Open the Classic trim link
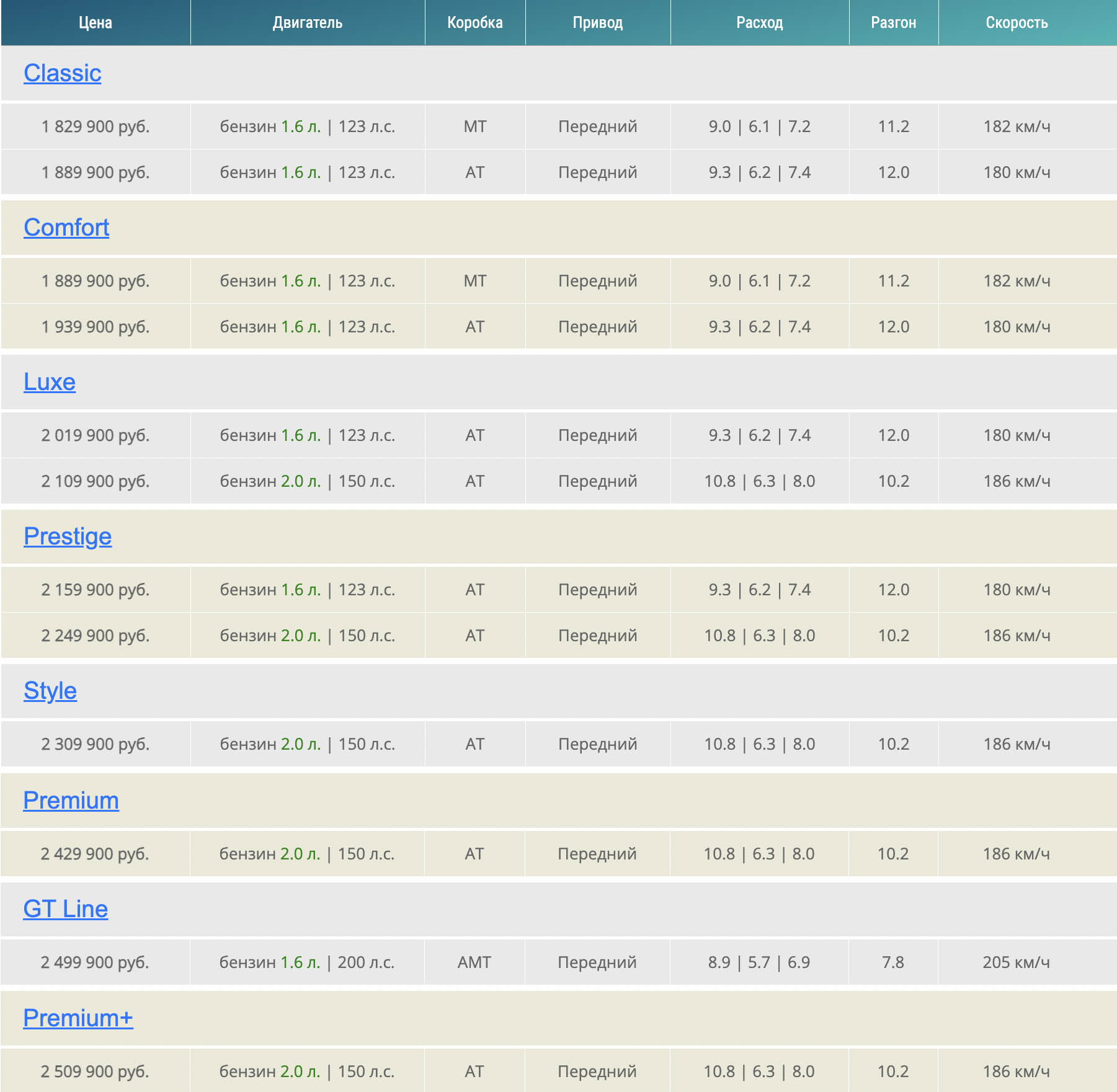 click(x=62, y=73)
